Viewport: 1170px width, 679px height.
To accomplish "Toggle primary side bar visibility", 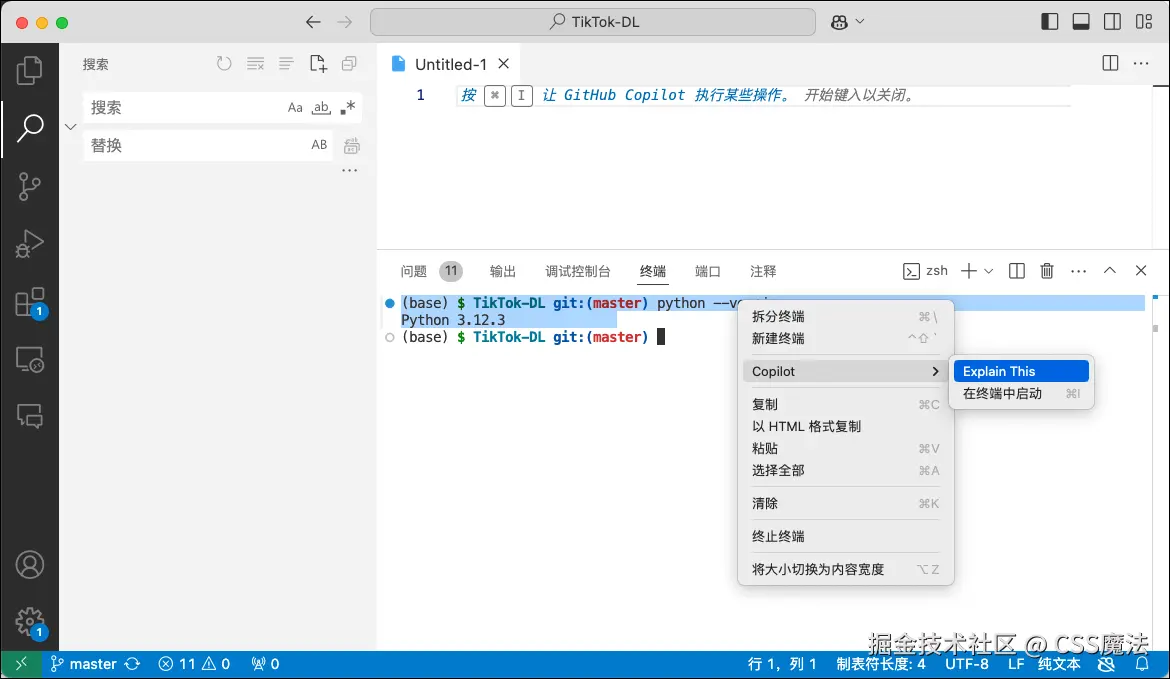I will [1050, 22].
